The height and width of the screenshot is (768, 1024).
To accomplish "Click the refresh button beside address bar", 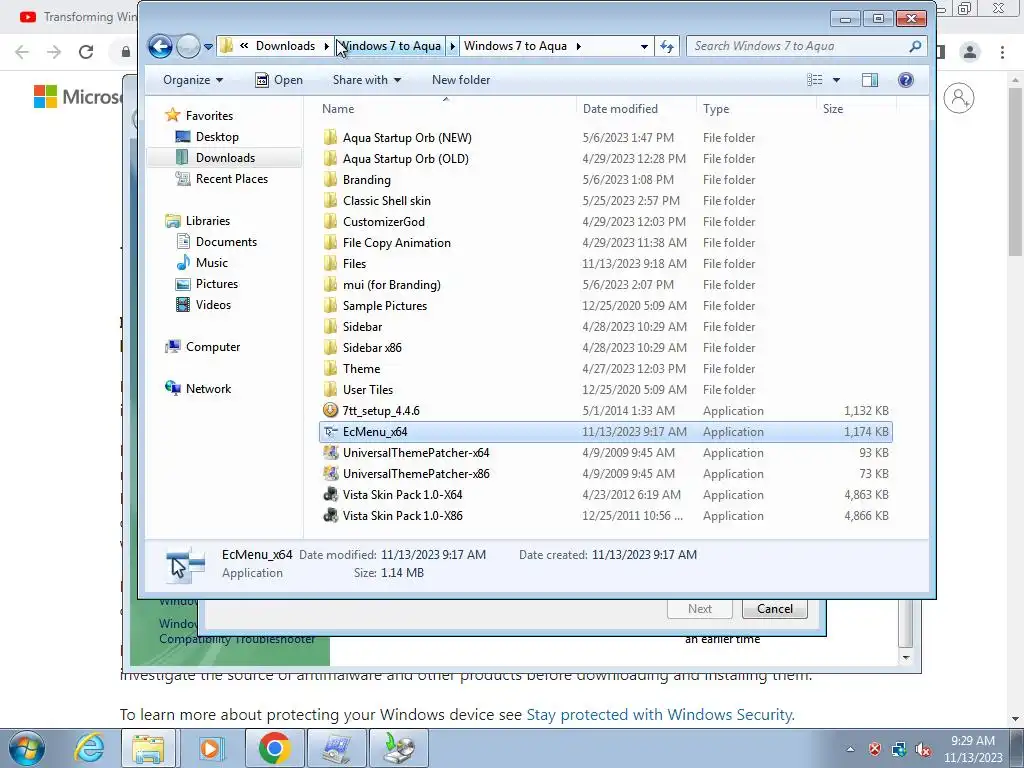I will (667, 46).
